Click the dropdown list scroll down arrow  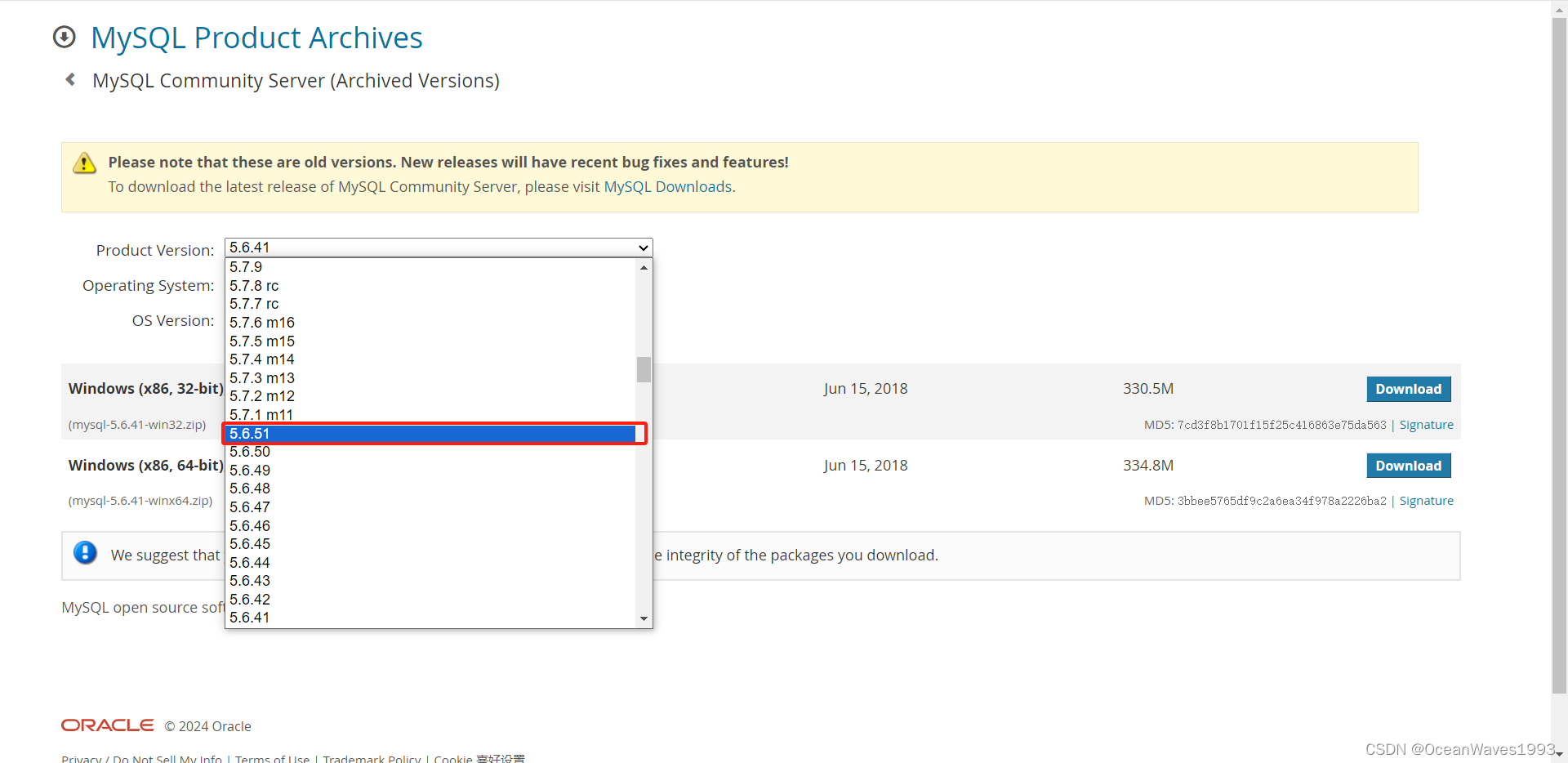point(644,618)
